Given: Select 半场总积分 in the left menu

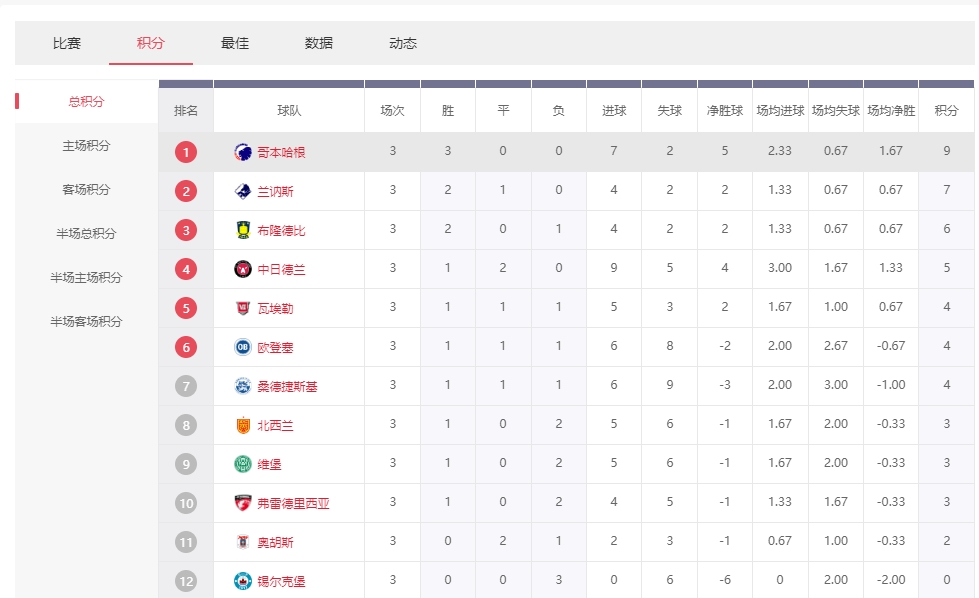Looking at the screenshot, I should (x=86, y=234).
